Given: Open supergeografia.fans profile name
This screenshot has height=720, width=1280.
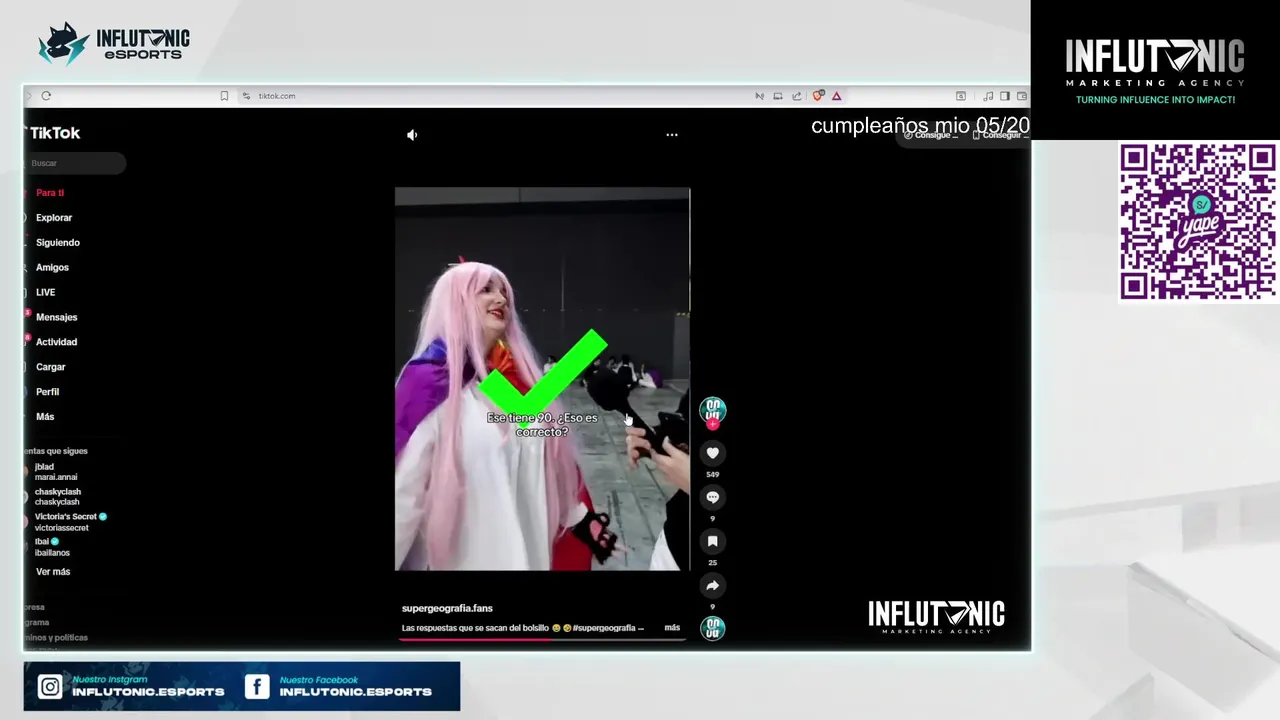Looking at the screenshot, I should pos(447,608).
